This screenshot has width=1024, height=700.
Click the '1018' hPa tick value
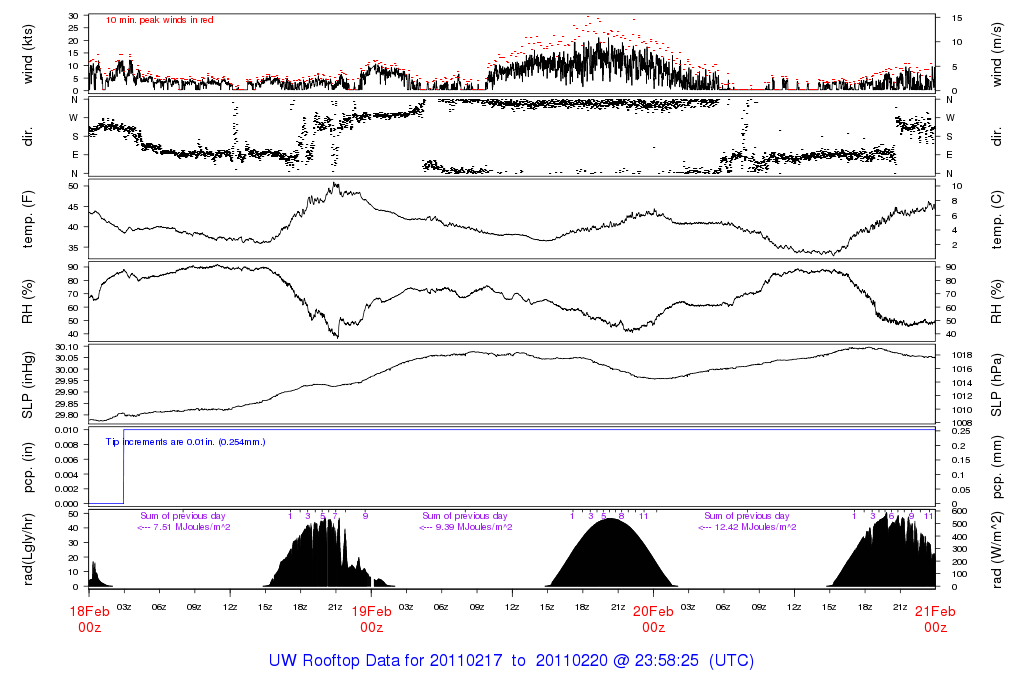[962, 355]
